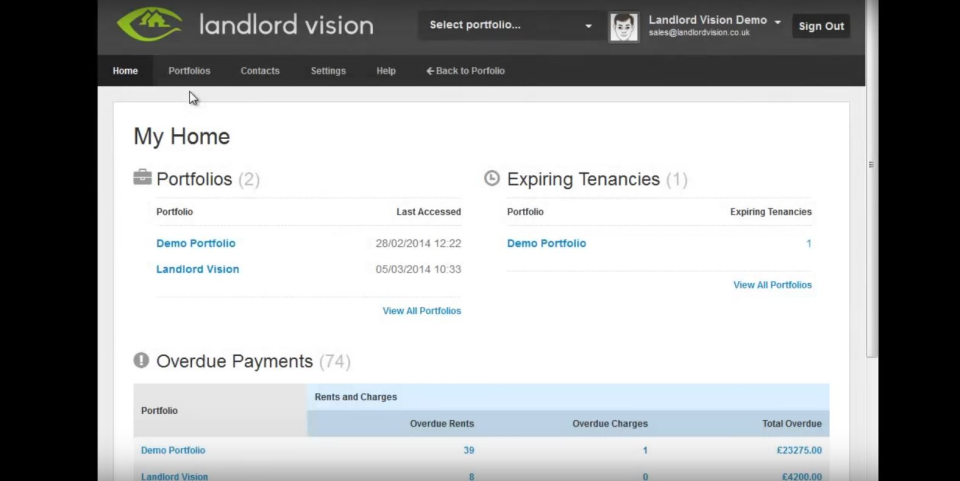Viewport: 960px width, 481px height.
Task: Click the Overdue Charges column header
Action: [610, 423]
